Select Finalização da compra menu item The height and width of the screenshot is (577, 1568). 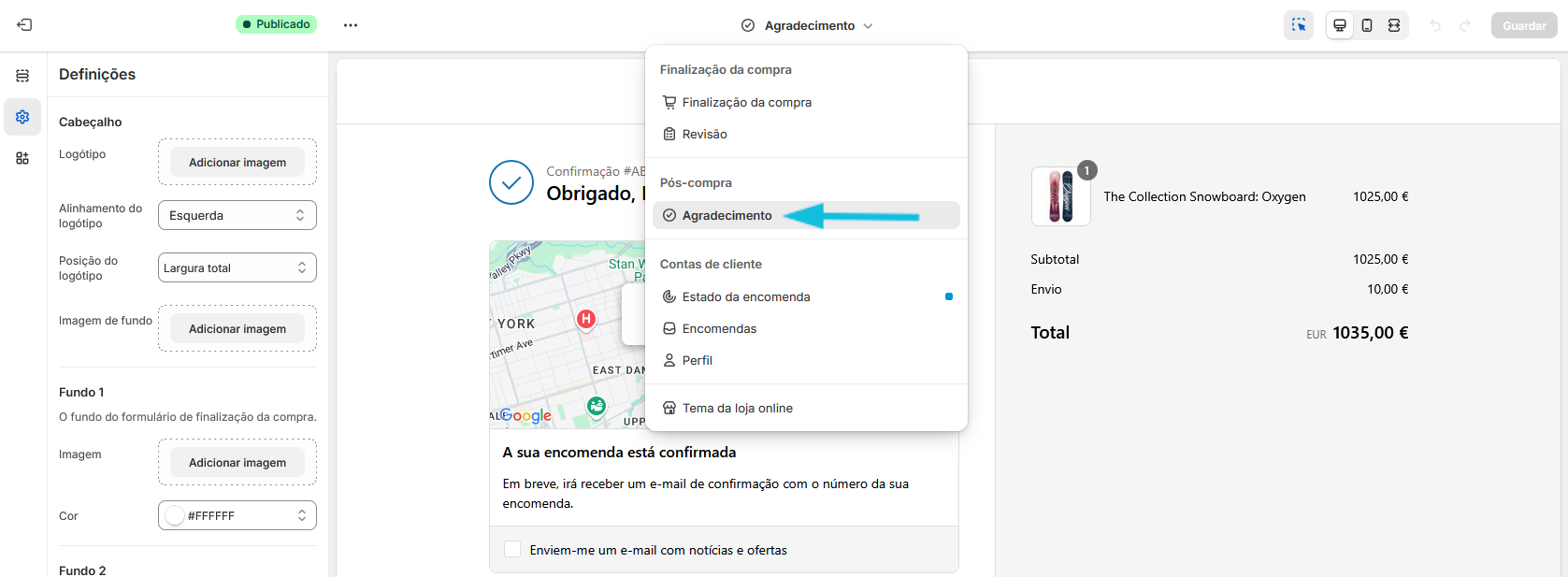(x=746, y=103)
